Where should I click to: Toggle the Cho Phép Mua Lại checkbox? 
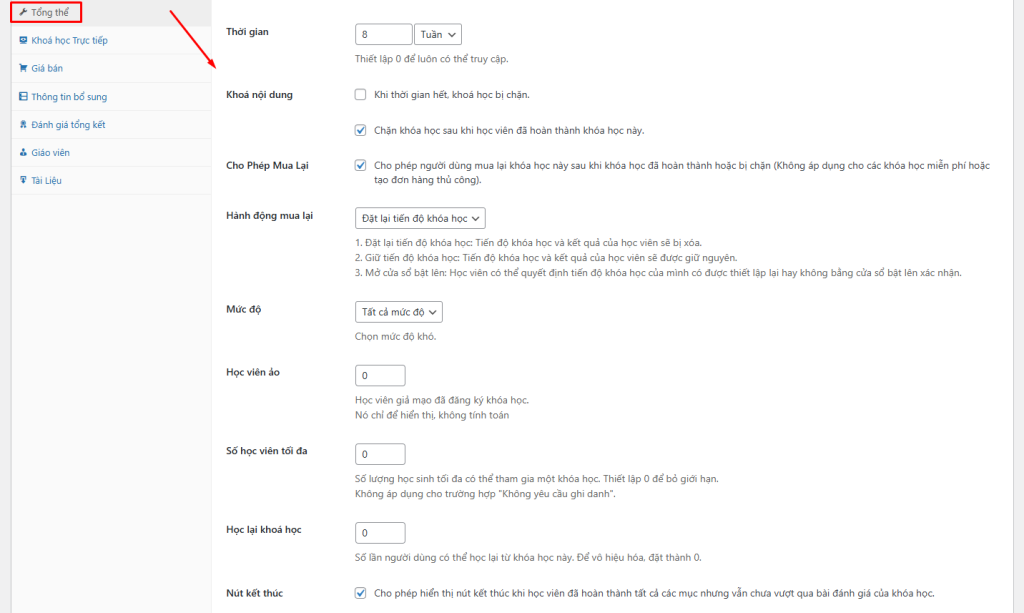(361, 165)
